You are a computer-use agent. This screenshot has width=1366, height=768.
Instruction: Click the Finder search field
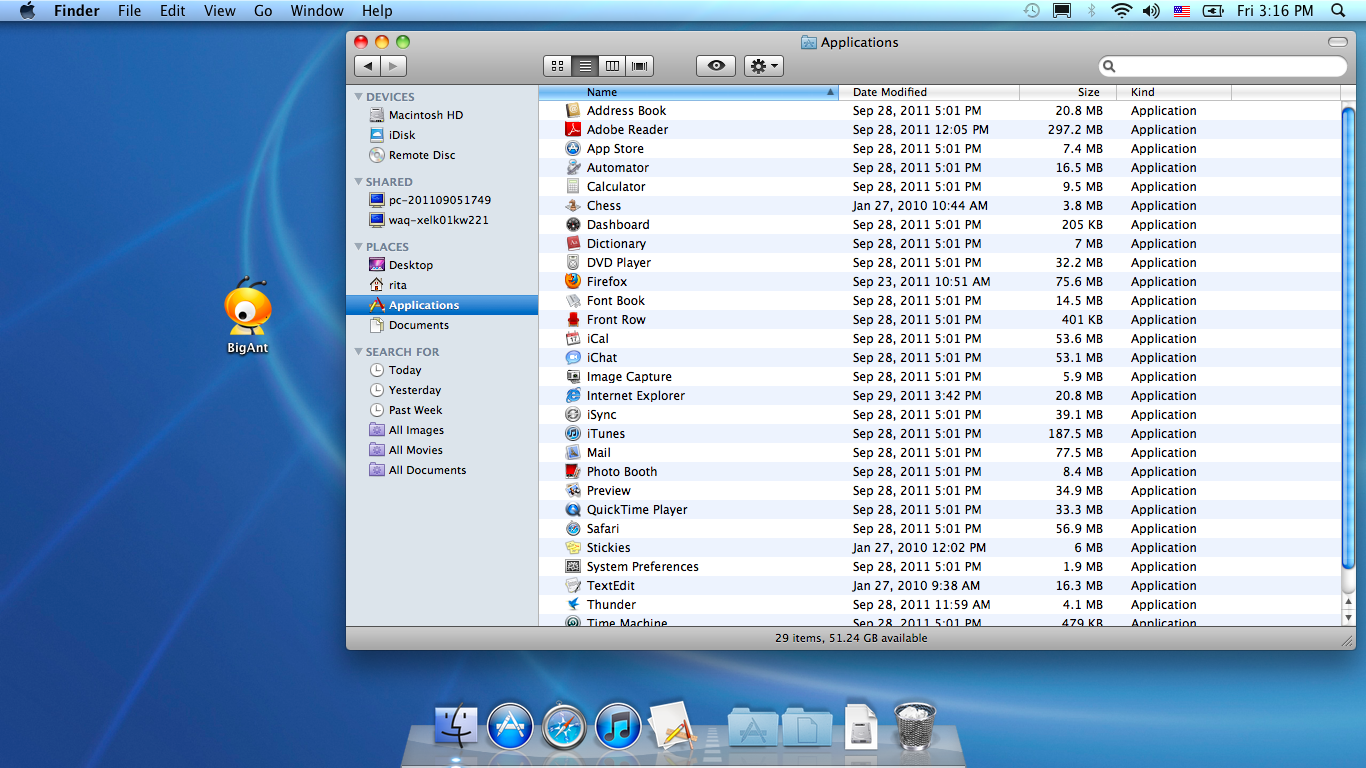1223,66
